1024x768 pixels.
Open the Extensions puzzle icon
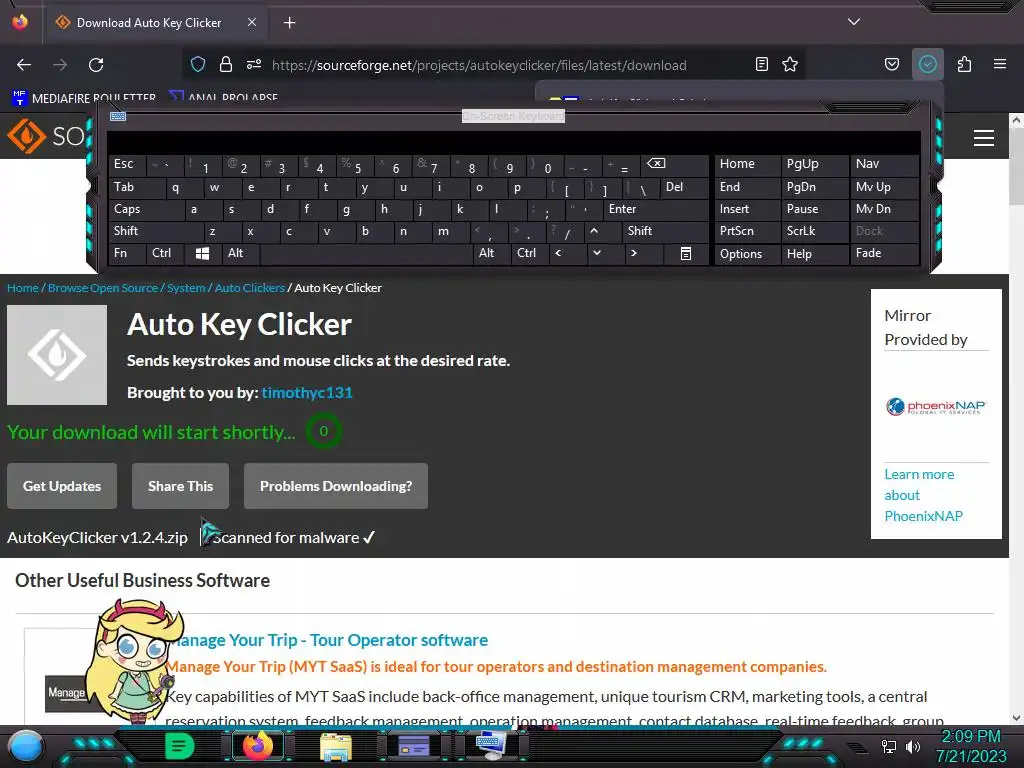[x=964, y=65]
